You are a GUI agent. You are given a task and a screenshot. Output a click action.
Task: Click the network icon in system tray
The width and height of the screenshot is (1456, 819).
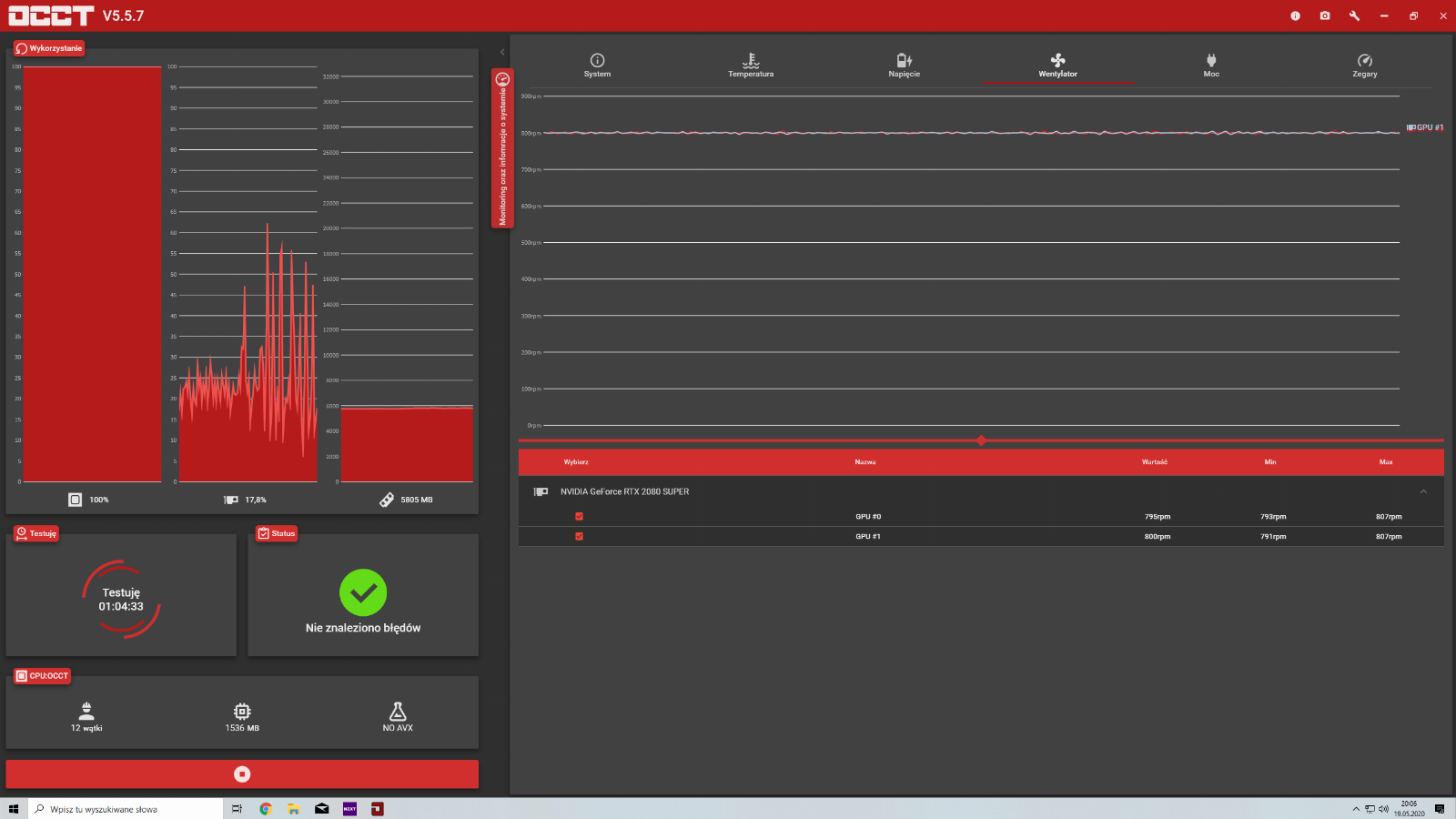(1370, 809)
